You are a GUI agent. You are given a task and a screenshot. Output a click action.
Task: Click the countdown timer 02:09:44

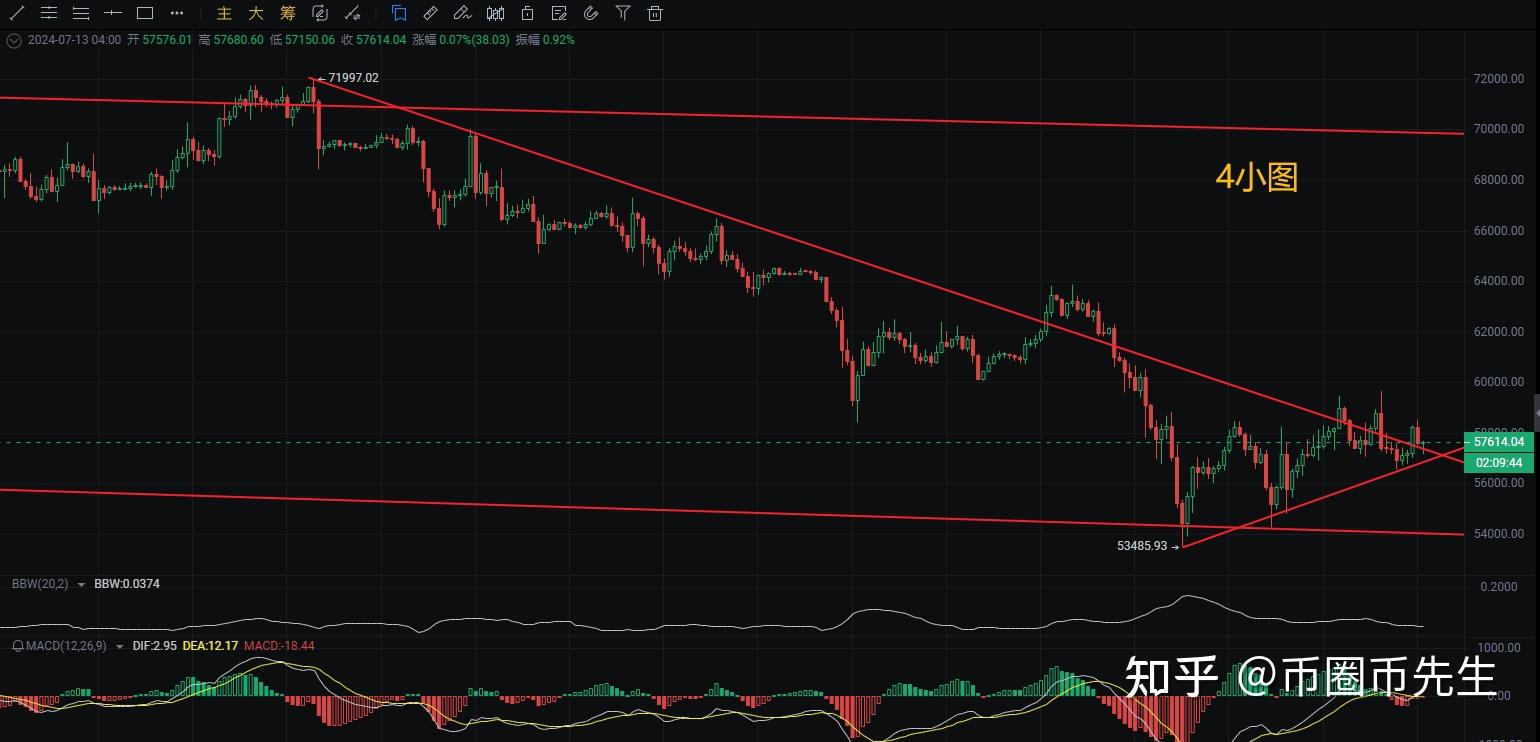(x=1499, y=462)
